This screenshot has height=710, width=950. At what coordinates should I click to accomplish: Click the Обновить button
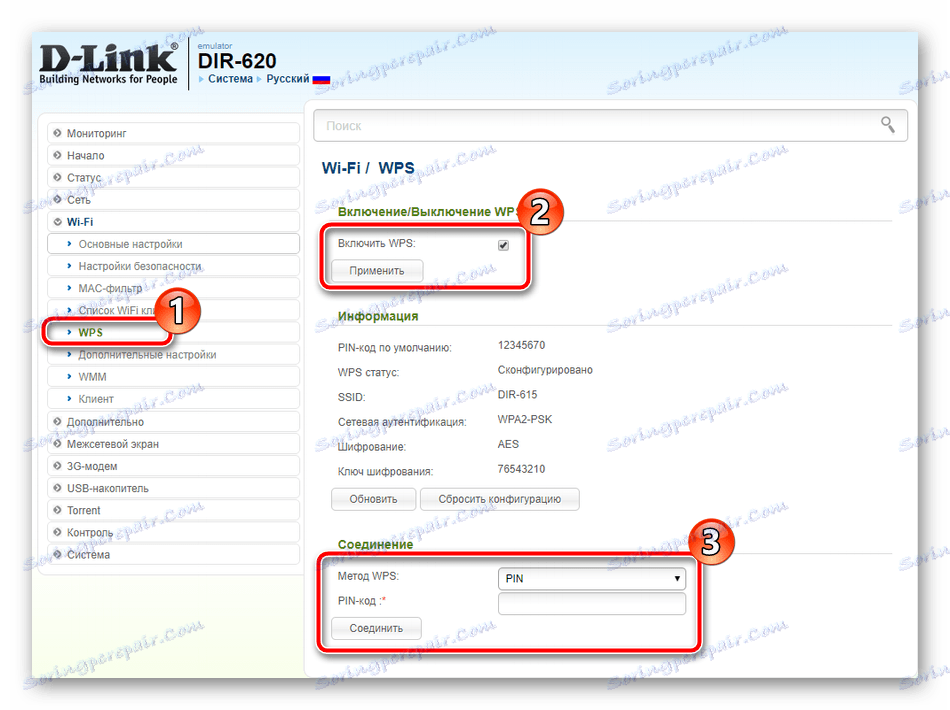373,499
